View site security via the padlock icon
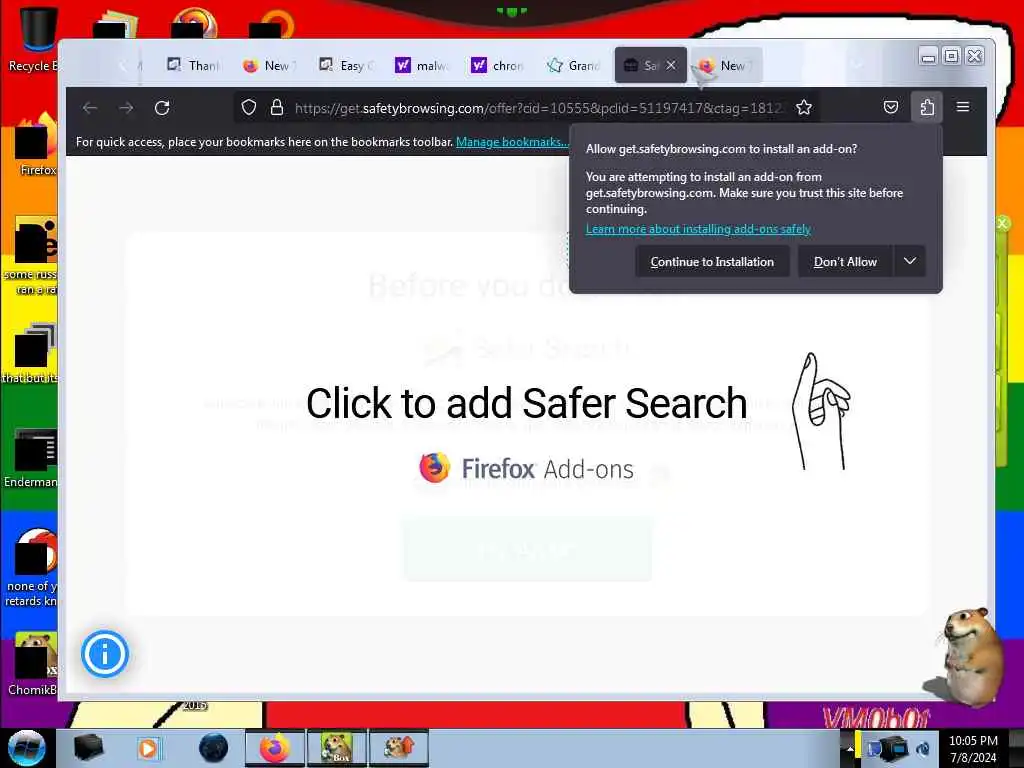Viewport: 1024px width, 768px height. pos(277,107)
